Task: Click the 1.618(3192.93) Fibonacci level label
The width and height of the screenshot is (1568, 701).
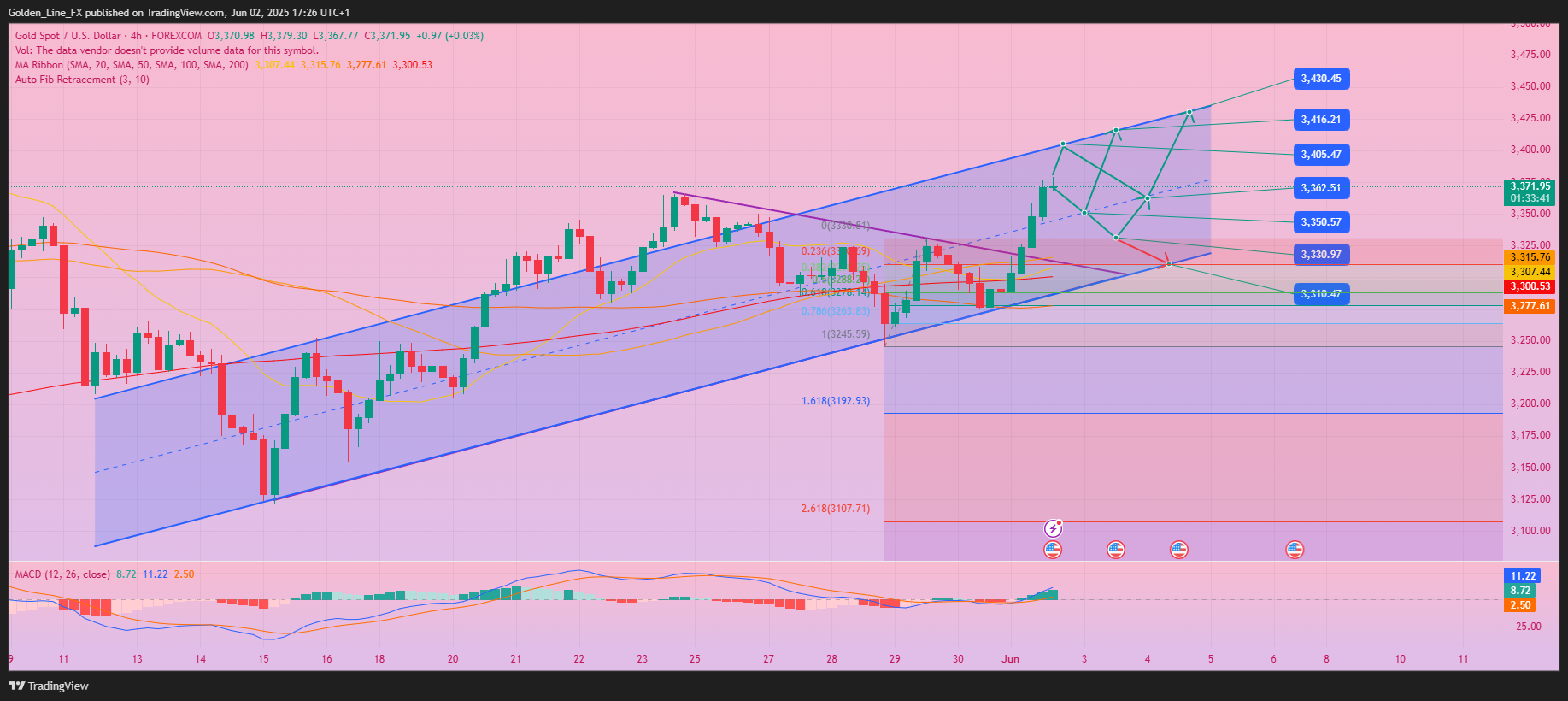Action: [x=836, y=401]
